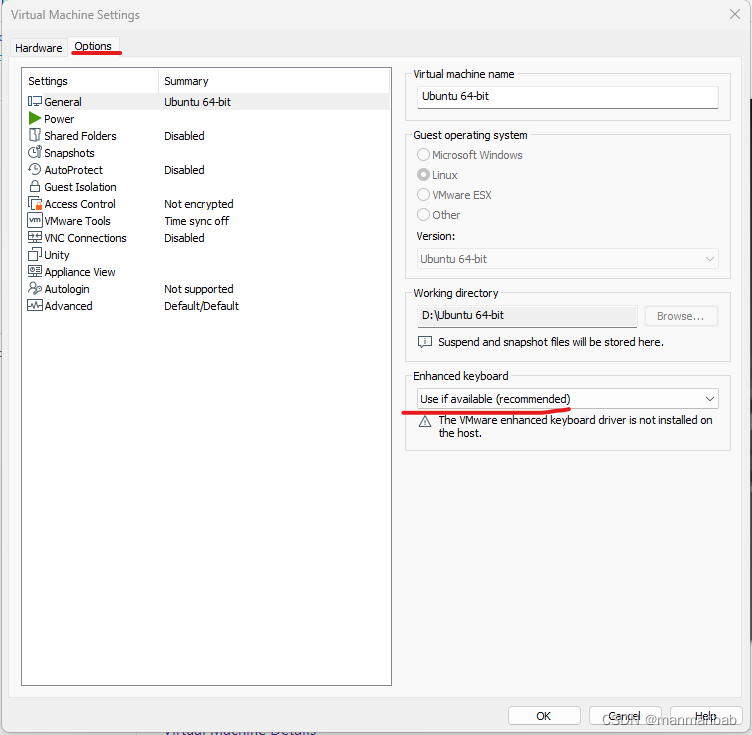
Task: Click the Guest Isolation padlock icon
Action: tap(35, 186)
